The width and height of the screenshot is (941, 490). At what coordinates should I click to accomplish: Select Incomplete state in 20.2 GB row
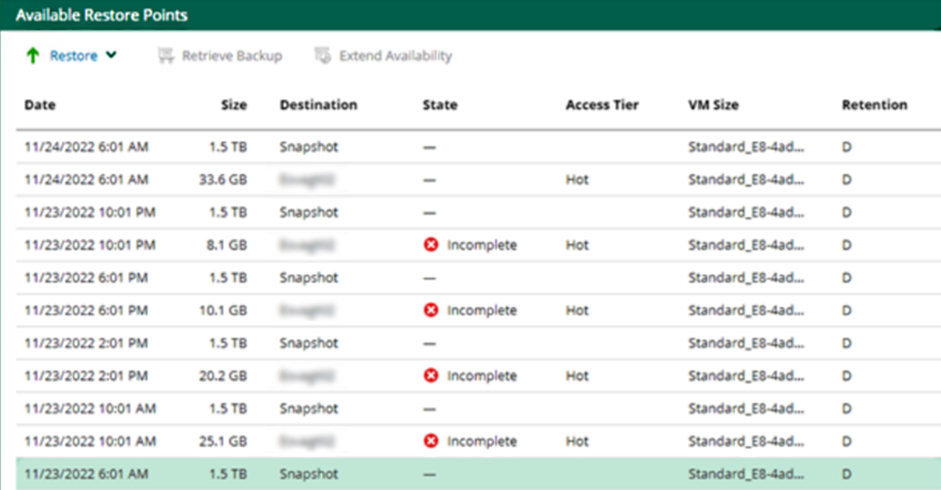481,376
